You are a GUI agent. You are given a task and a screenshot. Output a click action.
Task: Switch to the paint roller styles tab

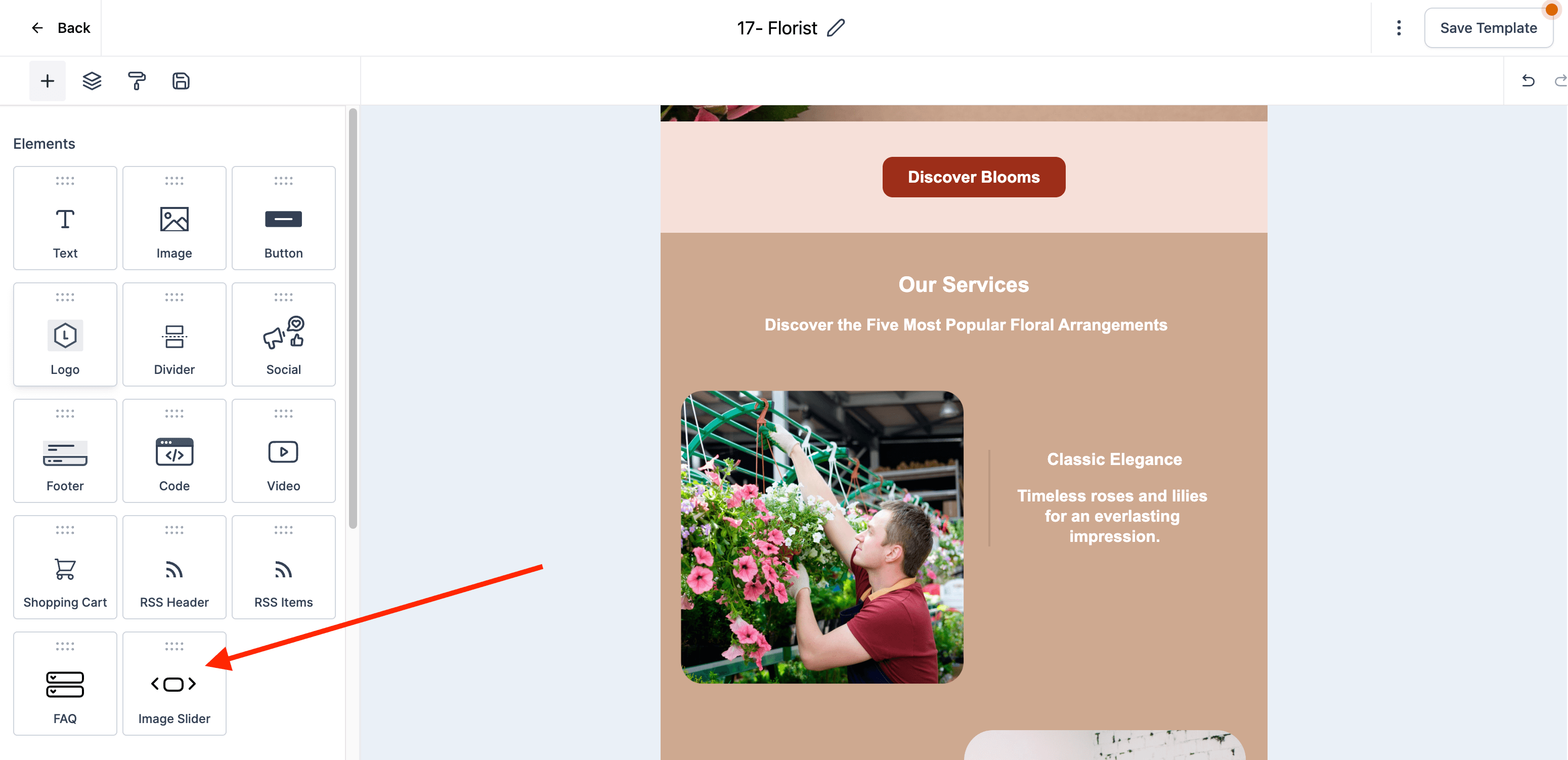[x=137, y=81]
